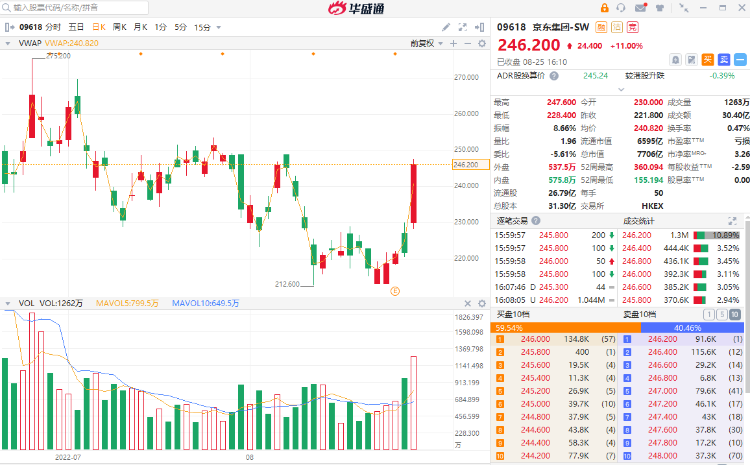Click the price alert bell icon
This screenshot has width=750, height=465.
(x=675, y=60)
